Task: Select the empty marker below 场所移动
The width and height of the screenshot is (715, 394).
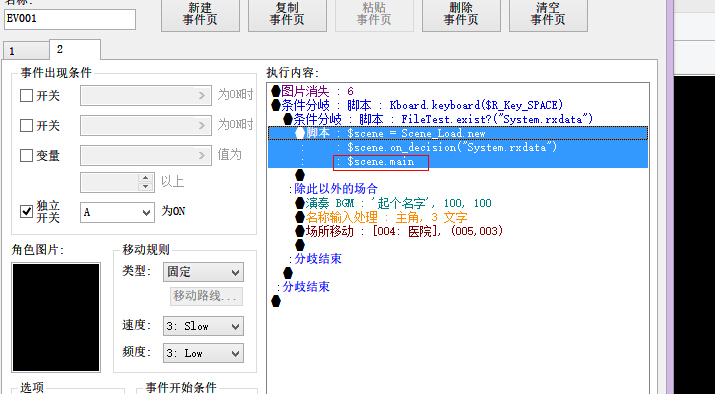Action: [300, 245]
